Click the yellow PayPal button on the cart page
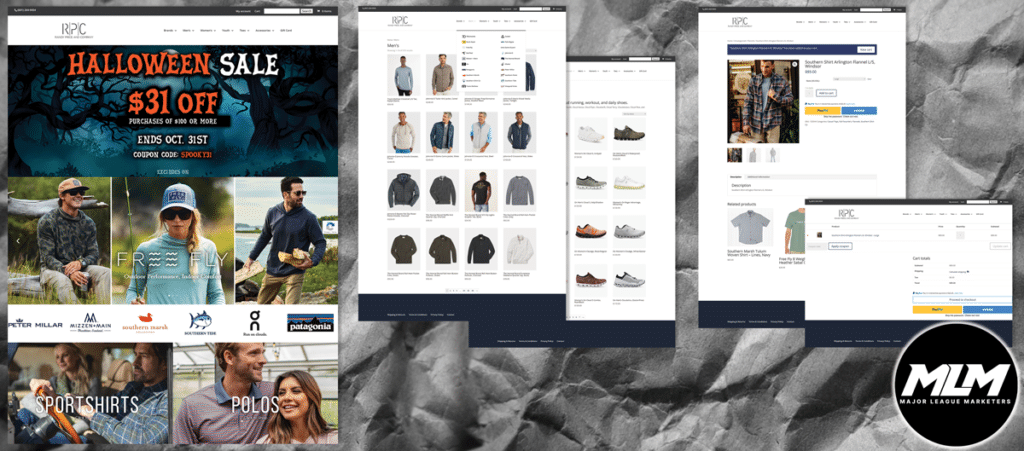The width and height of the screenshot is (1024, 451). click(937, 309)
